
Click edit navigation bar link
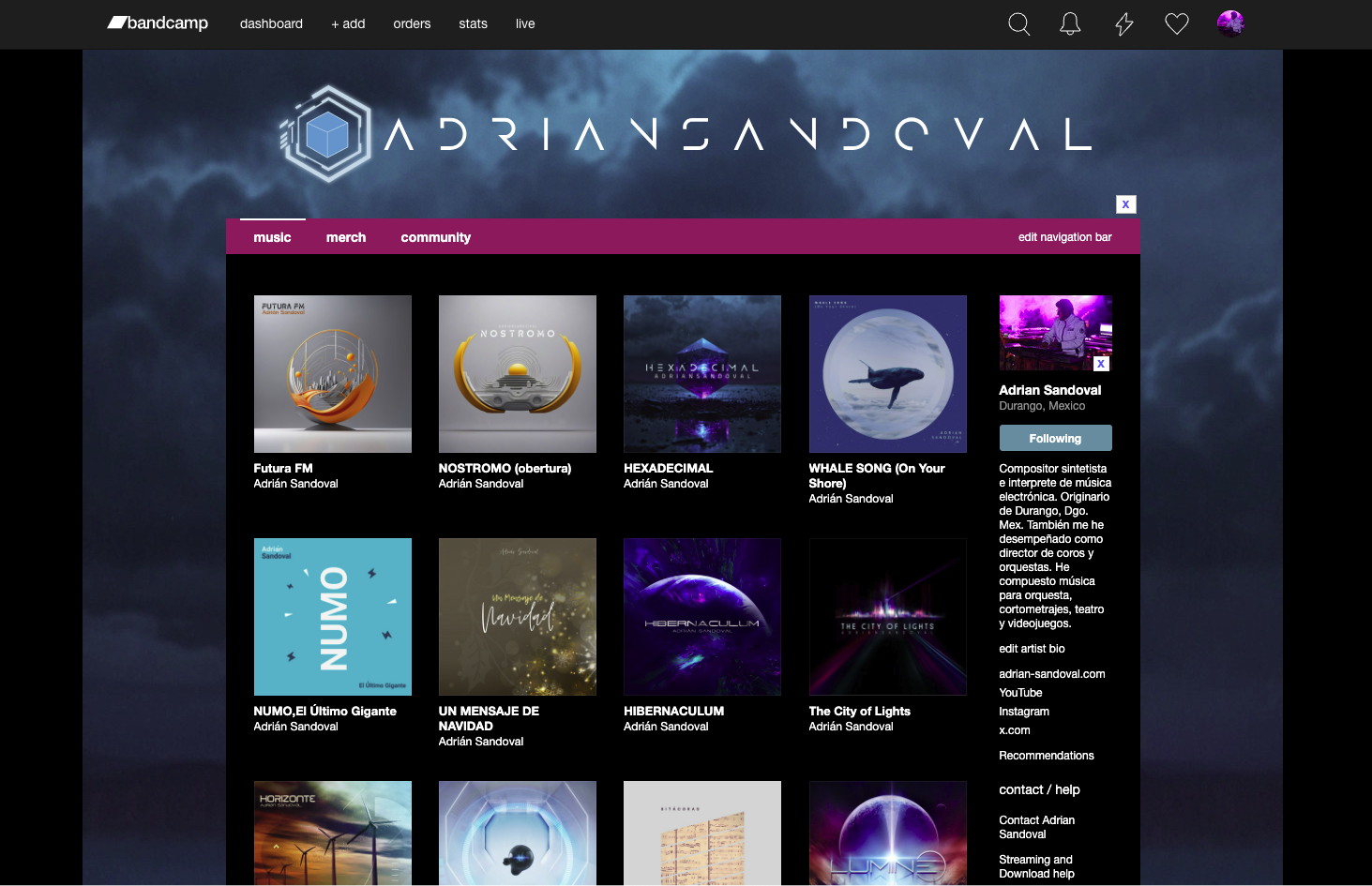pos(1064,237)
